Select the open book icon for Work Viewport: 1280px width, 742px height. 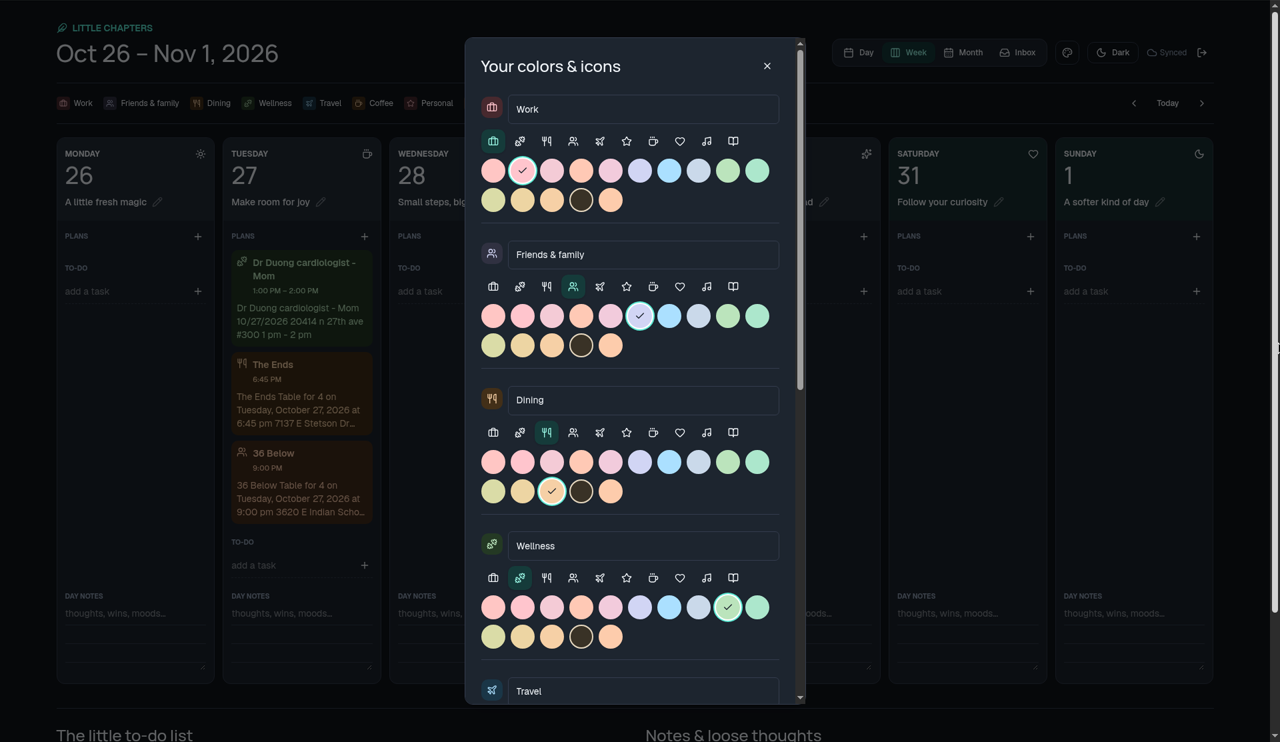click(x=733, y=142)
